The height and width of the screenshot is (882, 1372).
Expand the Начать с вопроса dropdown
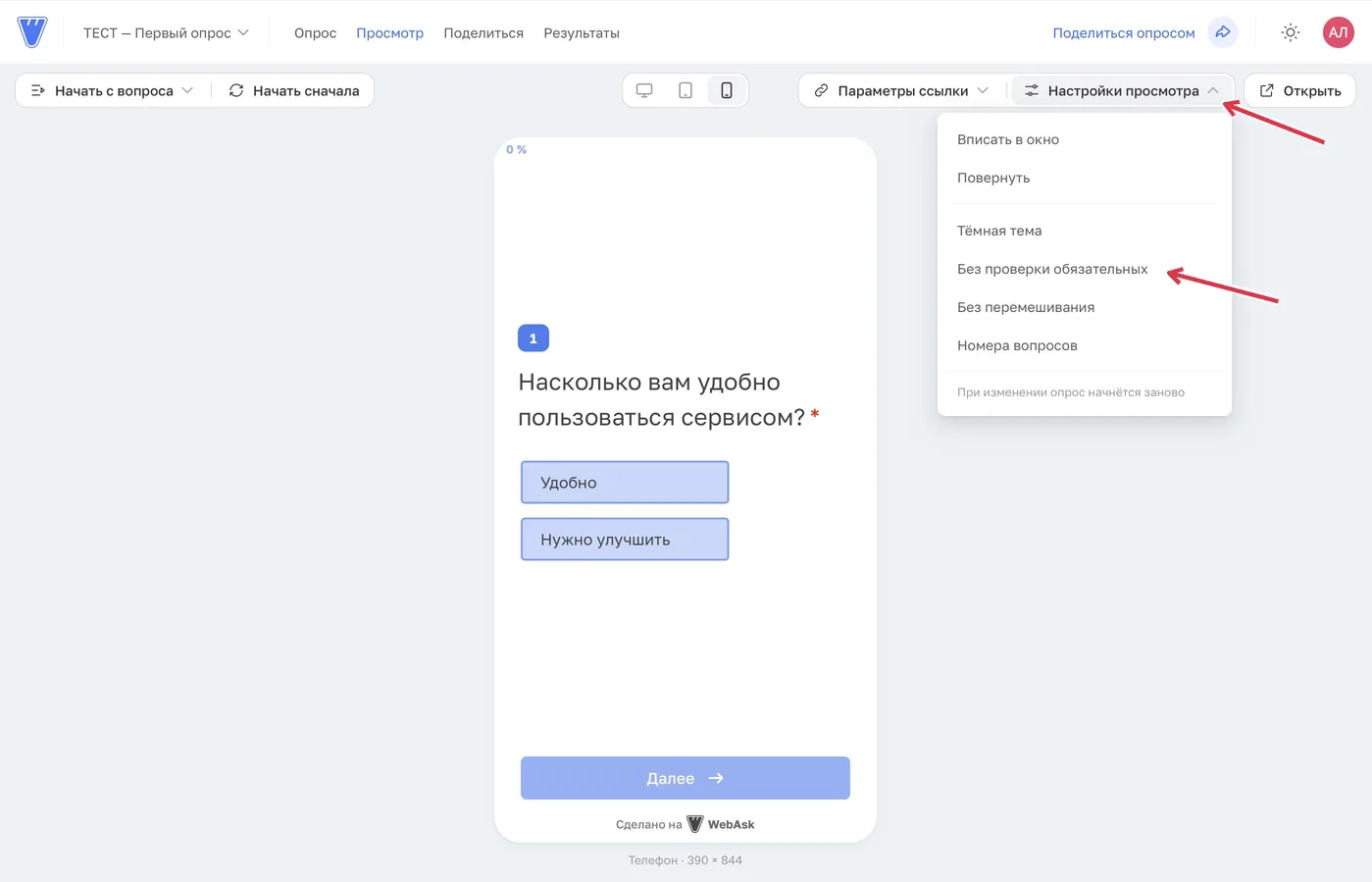(x=113, y=90)
